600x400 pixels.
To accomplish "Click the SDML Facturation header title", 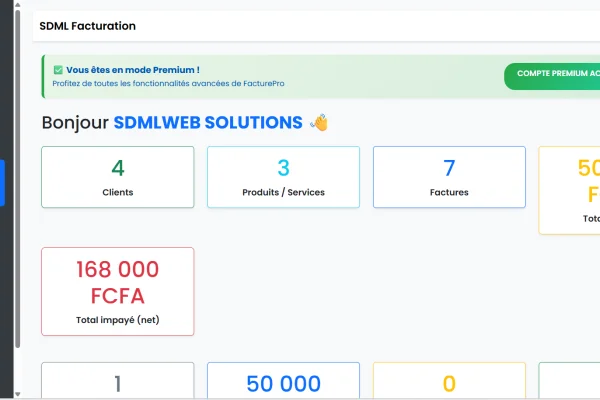I will [x=88, y=26].
